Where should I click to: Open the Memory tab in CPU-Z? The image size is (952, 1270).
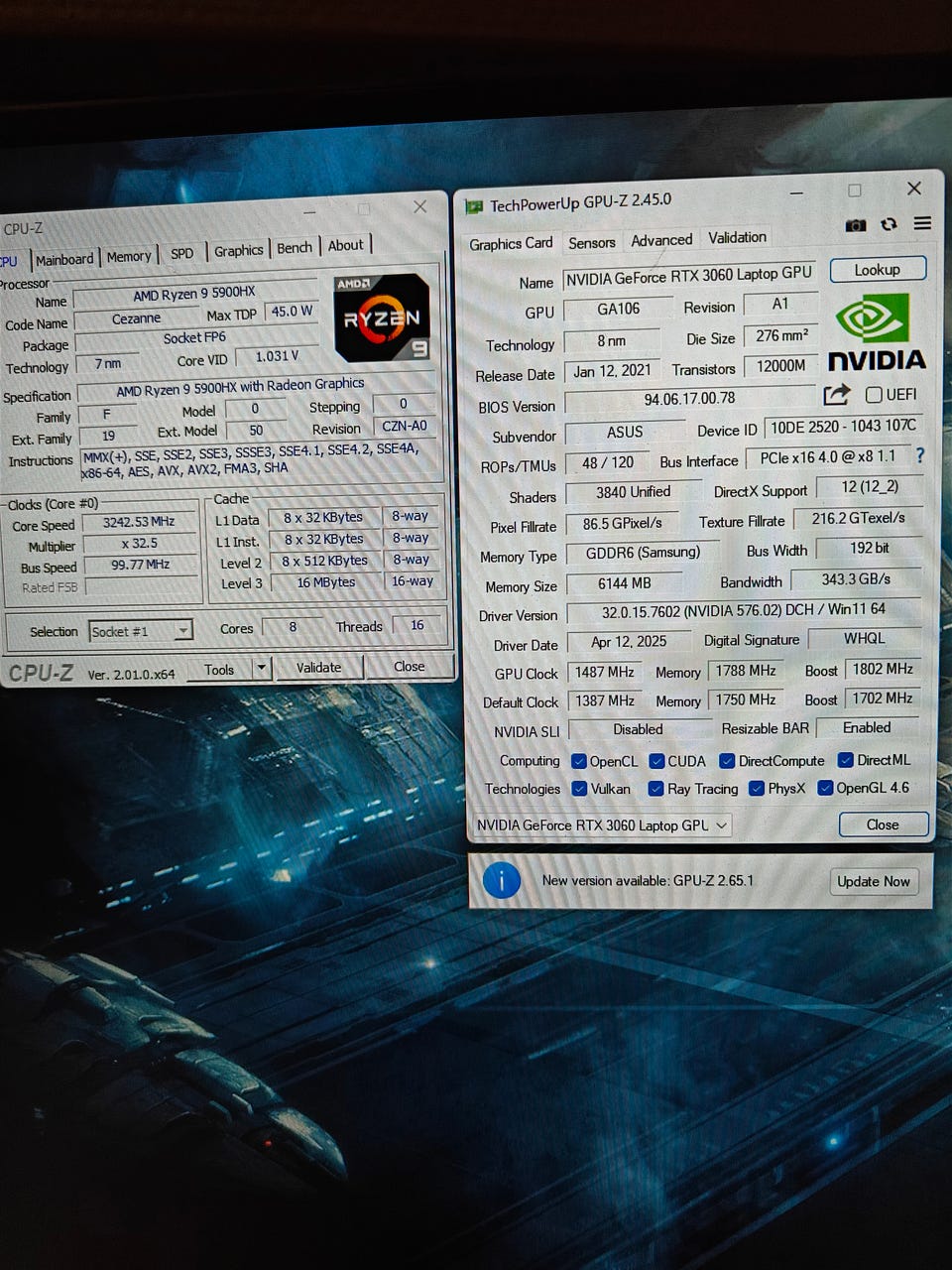tap(129, 257)
